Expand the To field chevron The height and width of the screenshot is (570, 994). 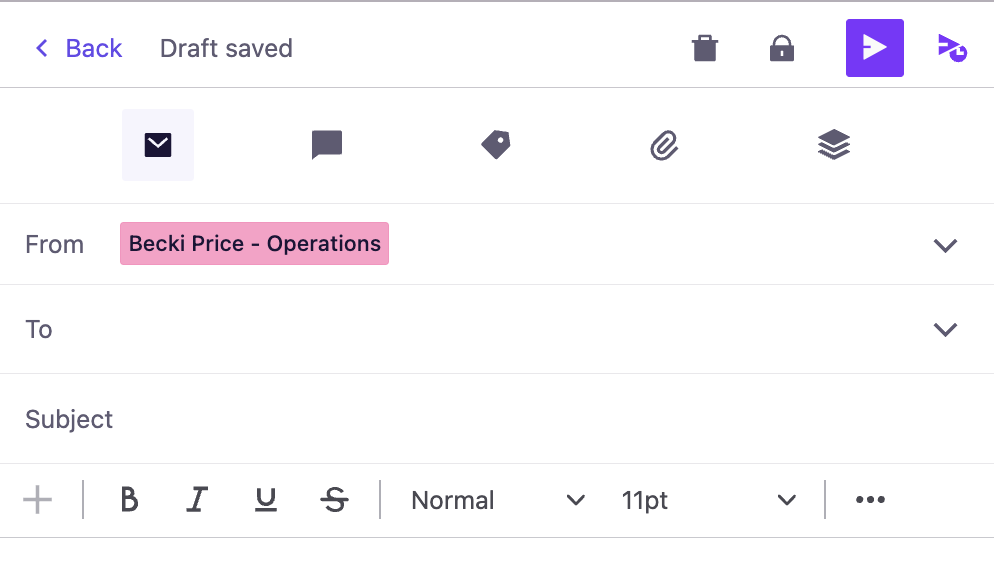pos(945,330)
